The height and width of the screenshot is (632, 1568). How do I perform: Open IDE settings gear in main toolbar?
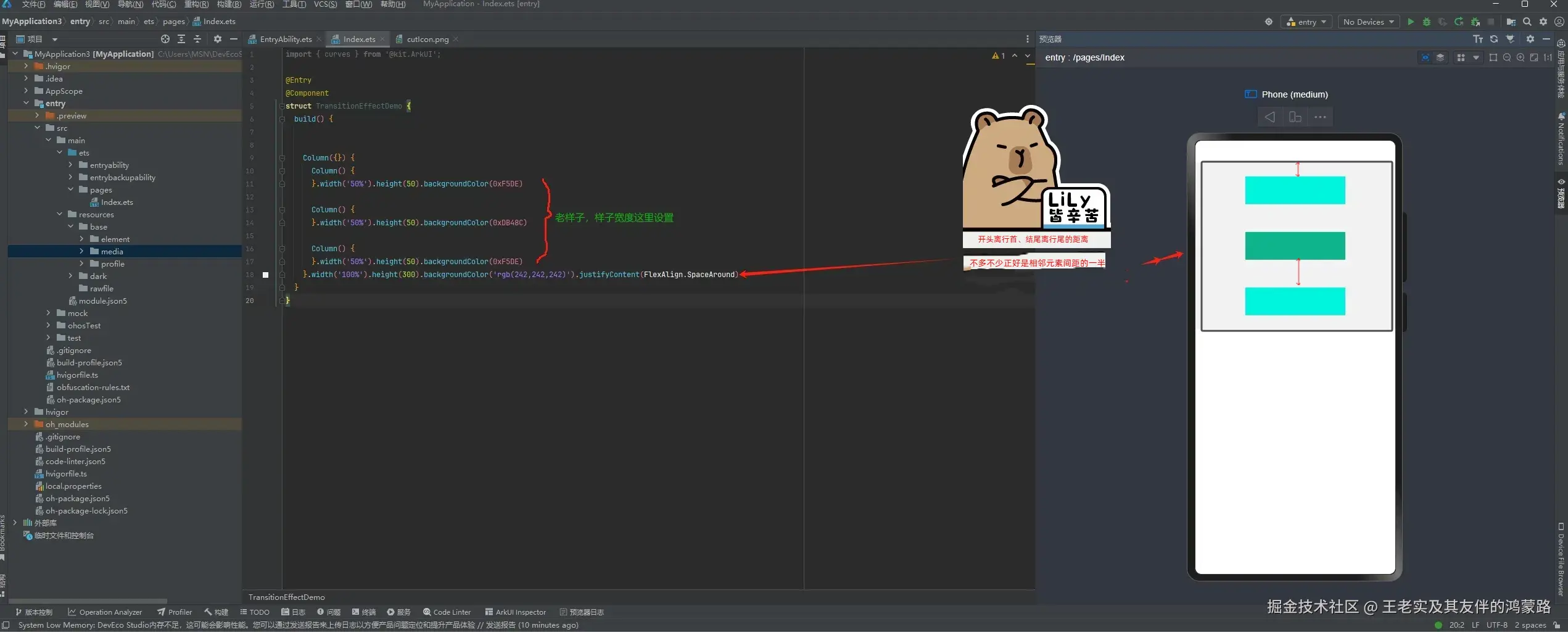click(1543, 22)
